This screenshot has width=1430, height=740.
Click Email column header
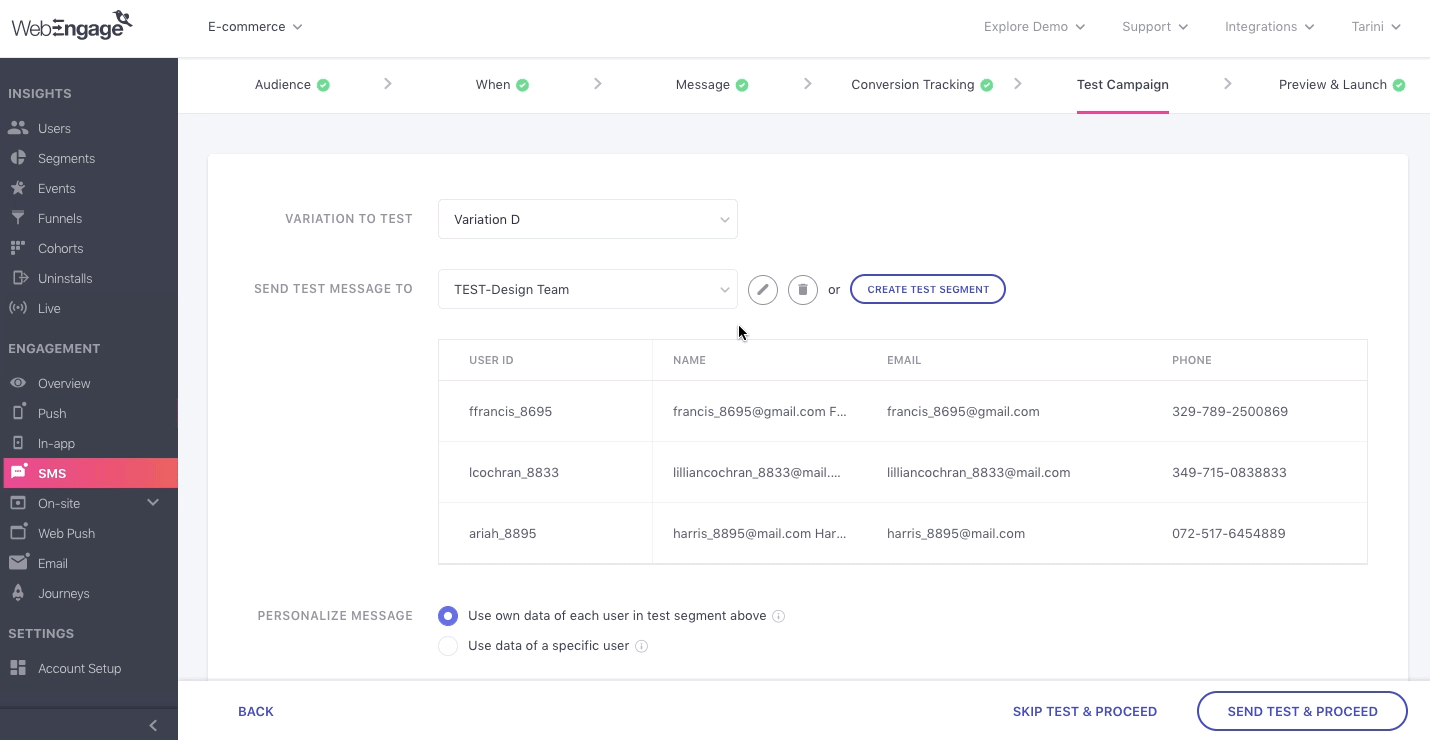coord(904,360)
